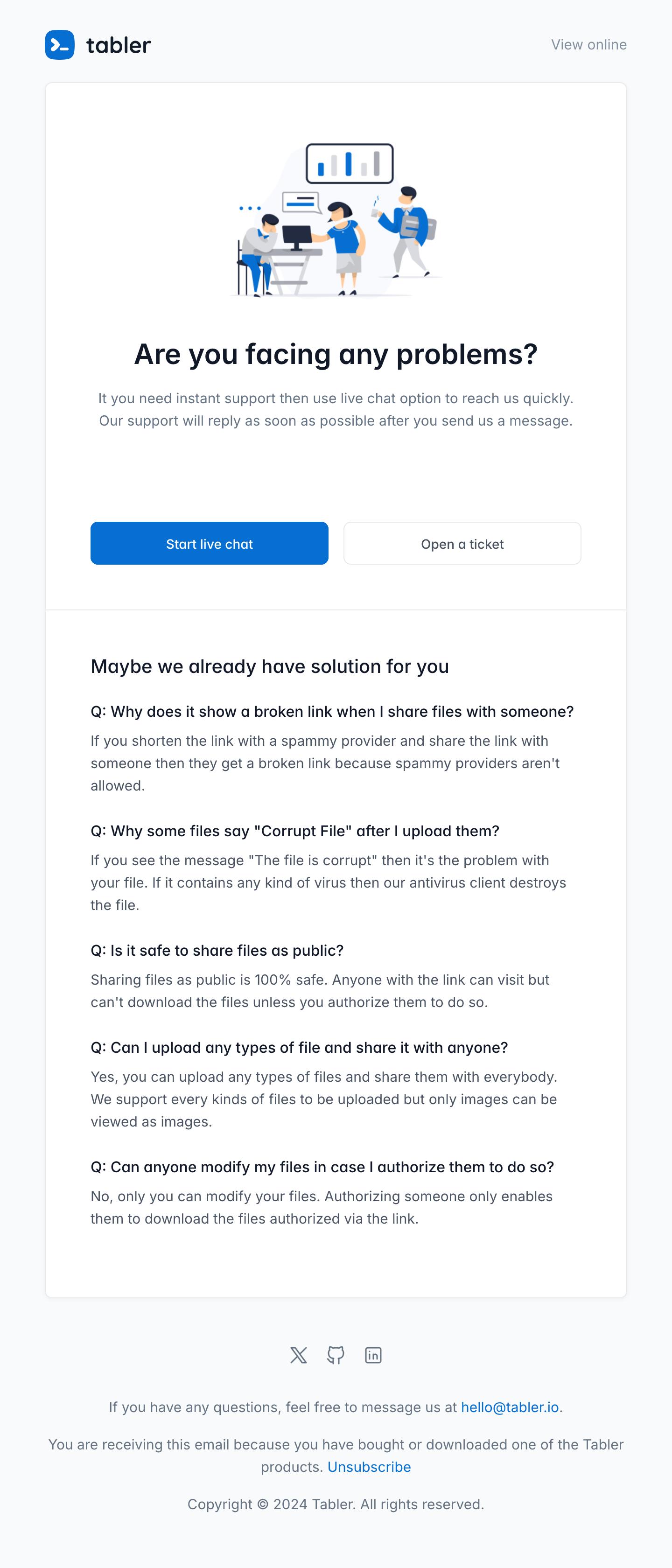Screen dimensions: 672x1568
Task: Click the blue Tabler logo icon
Action: click(60, 45)
